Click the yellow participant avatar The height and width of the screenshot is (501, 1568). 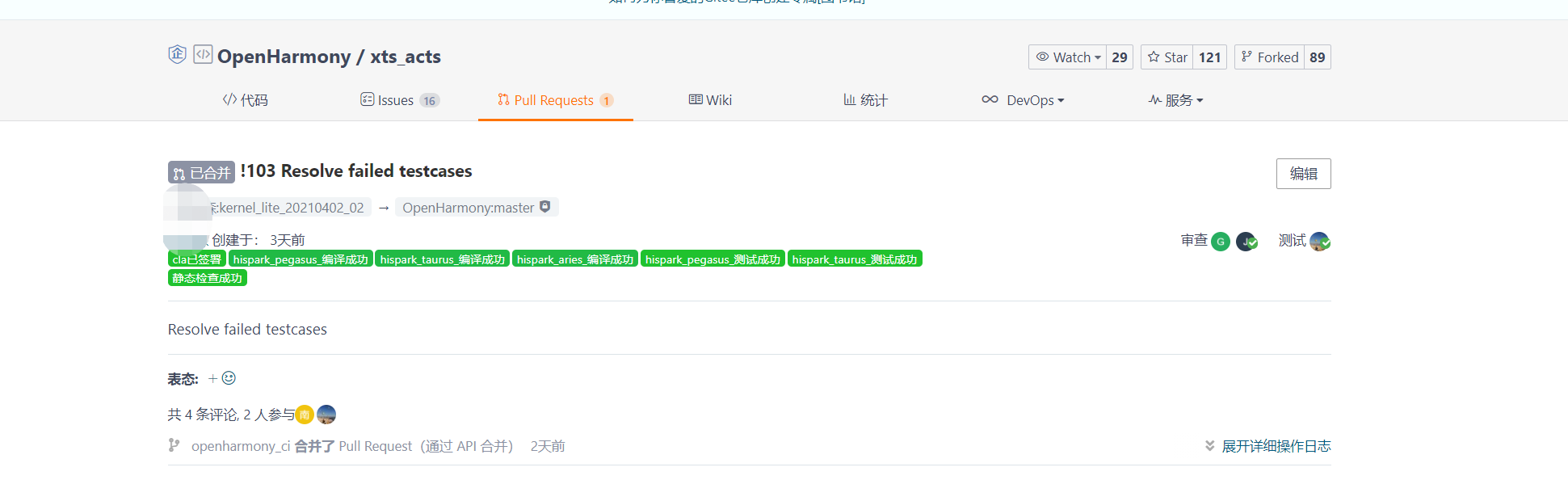pyautogui.click(x=305, y=415)
